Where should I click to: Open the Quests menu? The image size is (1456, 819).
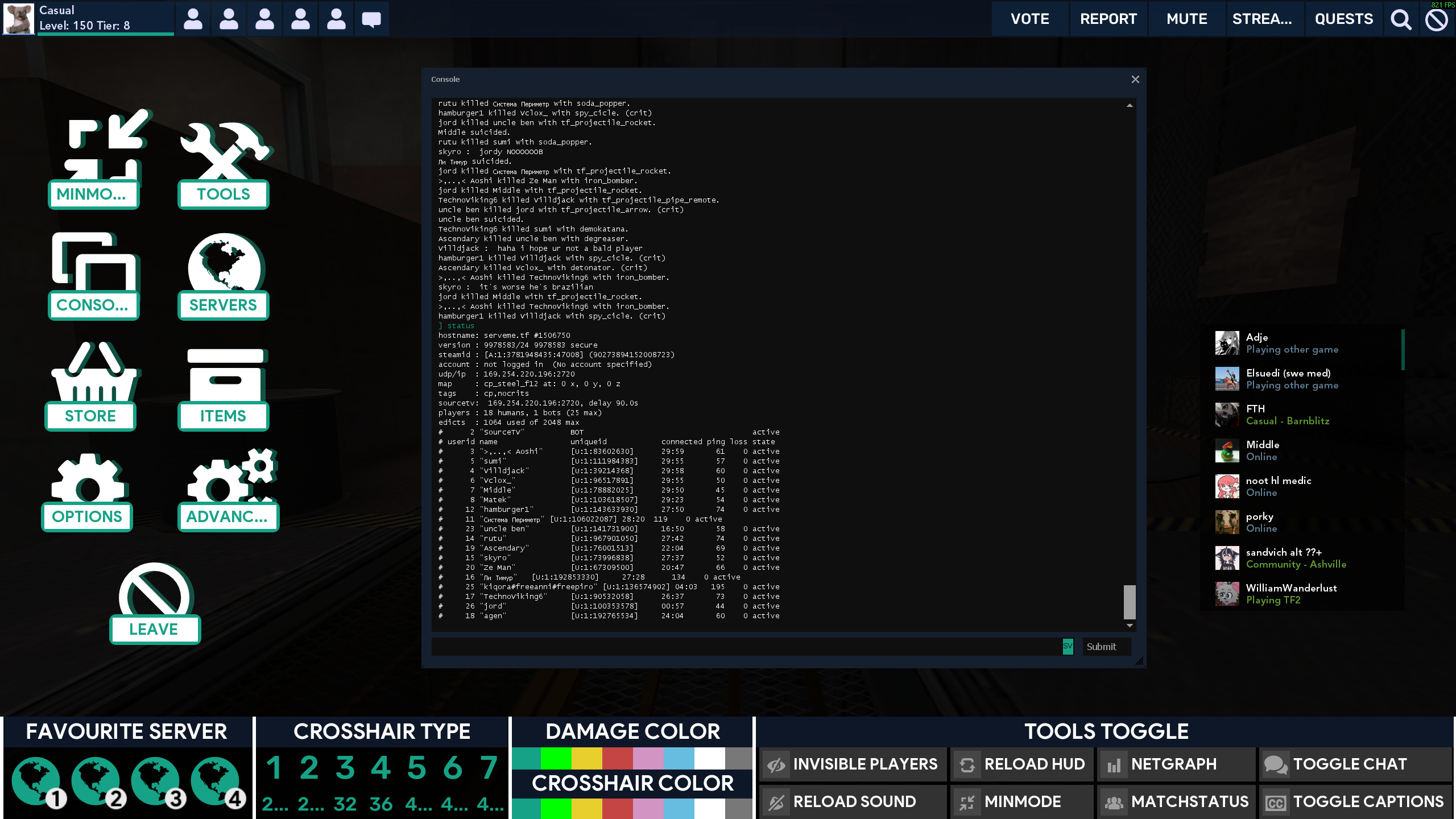pos(1343,19)
